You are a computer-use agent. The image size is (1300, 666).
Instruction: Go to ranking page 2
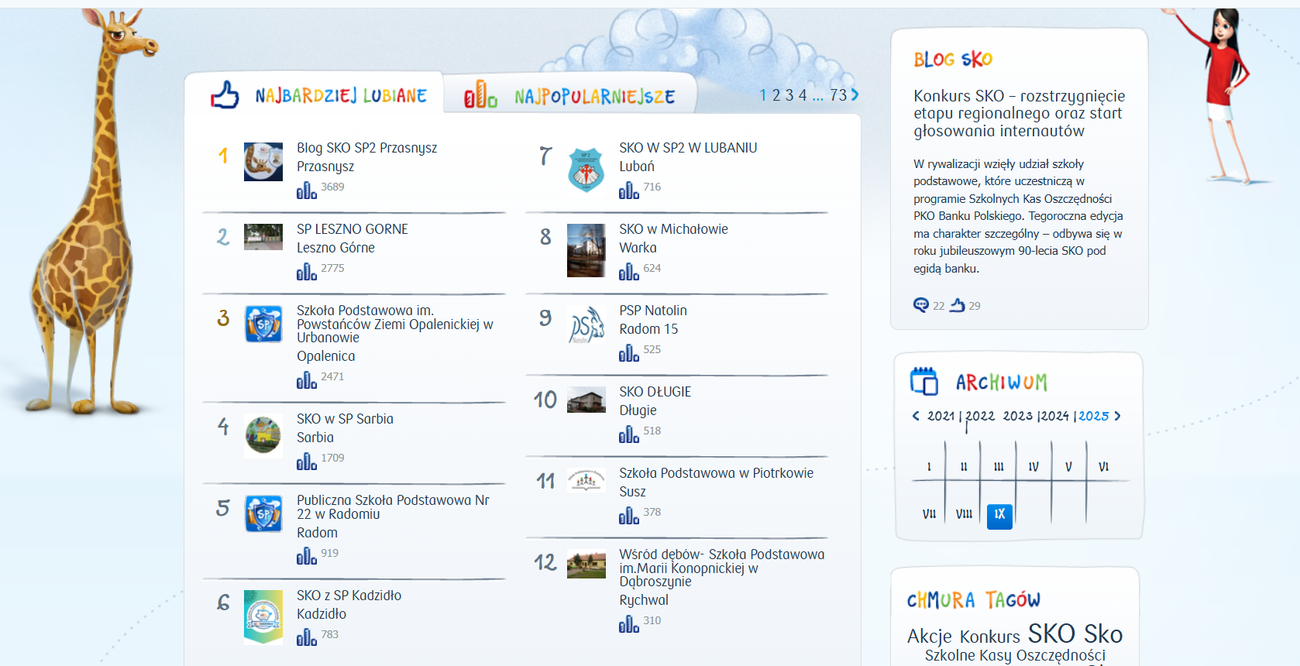click(776, 95)
